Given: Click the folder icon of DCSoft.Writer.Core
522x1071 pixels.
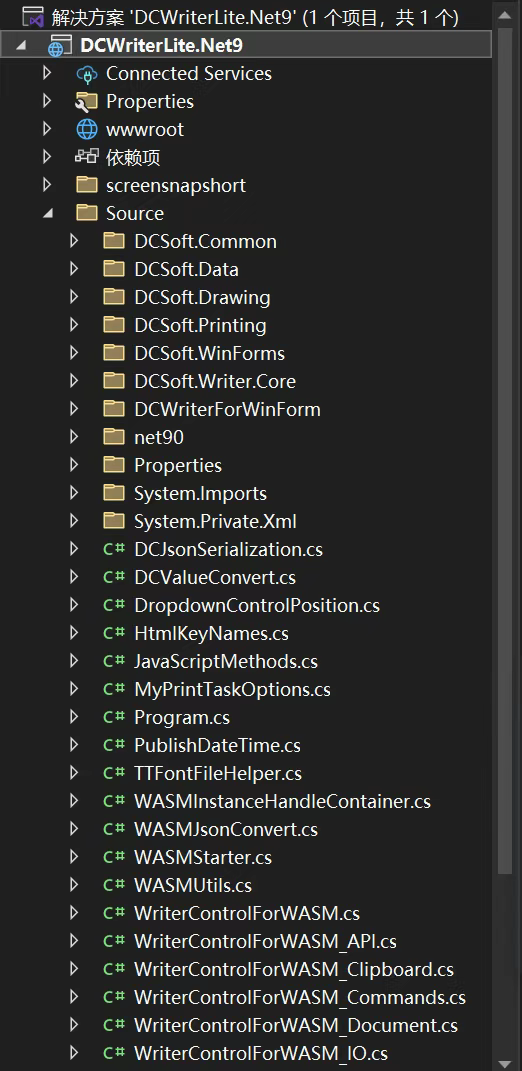Looking at the screenshot, I should click(x=114, y=381).
